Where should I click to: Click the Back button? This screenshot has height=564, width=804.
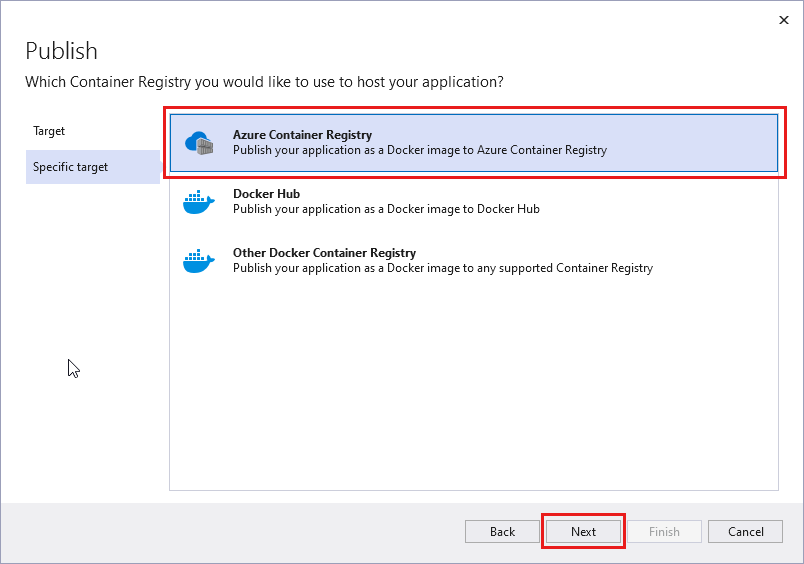tap(502, 532)
